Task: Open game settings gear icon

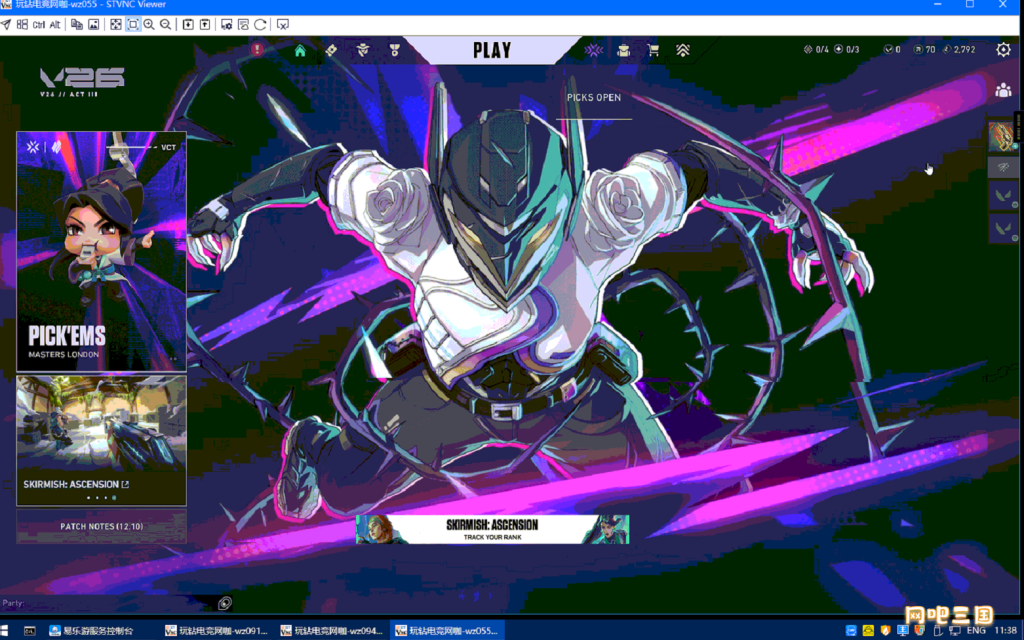Action: click(x=1003, y=50)
